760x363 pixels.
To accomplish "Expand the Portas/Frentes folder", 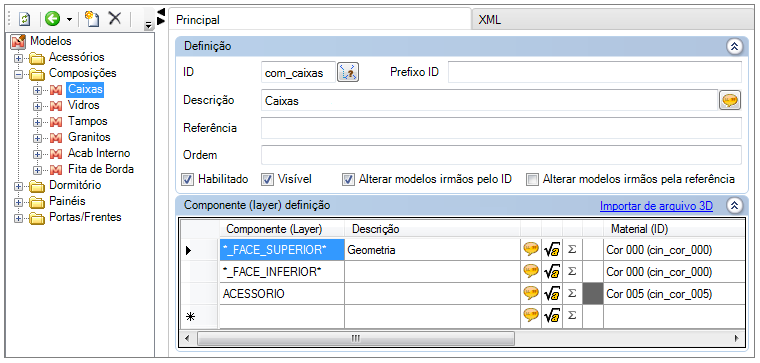I will tap(18, 219).
